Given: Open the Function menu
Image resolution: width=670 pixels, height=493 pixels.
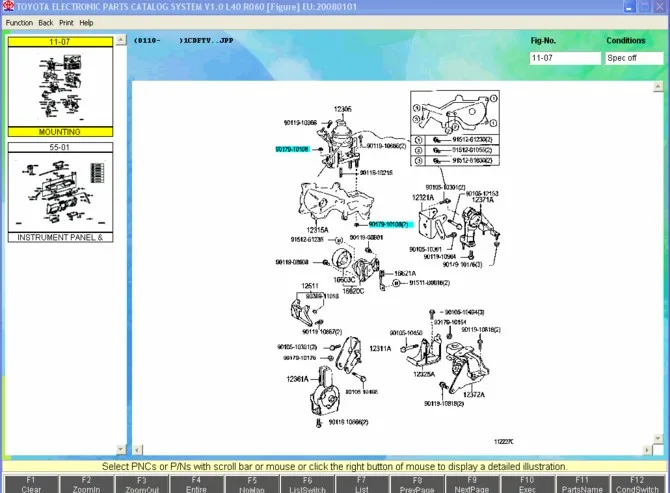Looking at the screenshot, I should click(19, 23).
